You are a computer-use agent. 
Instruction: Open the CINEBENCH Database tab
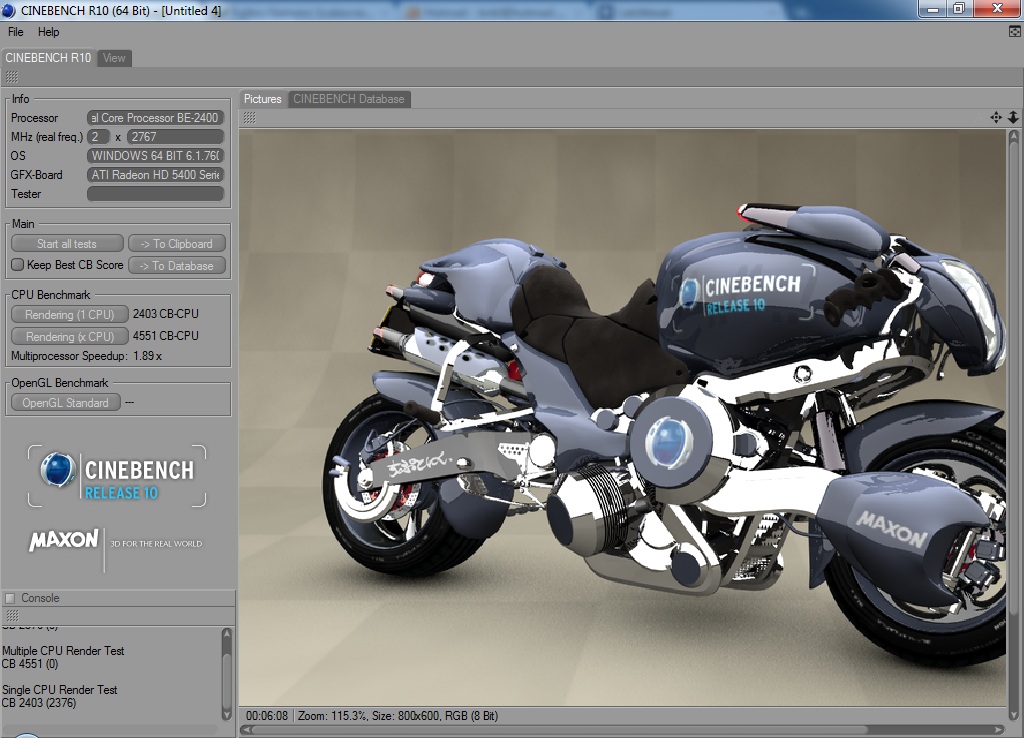pyautogui.click(x=349, y=99)
